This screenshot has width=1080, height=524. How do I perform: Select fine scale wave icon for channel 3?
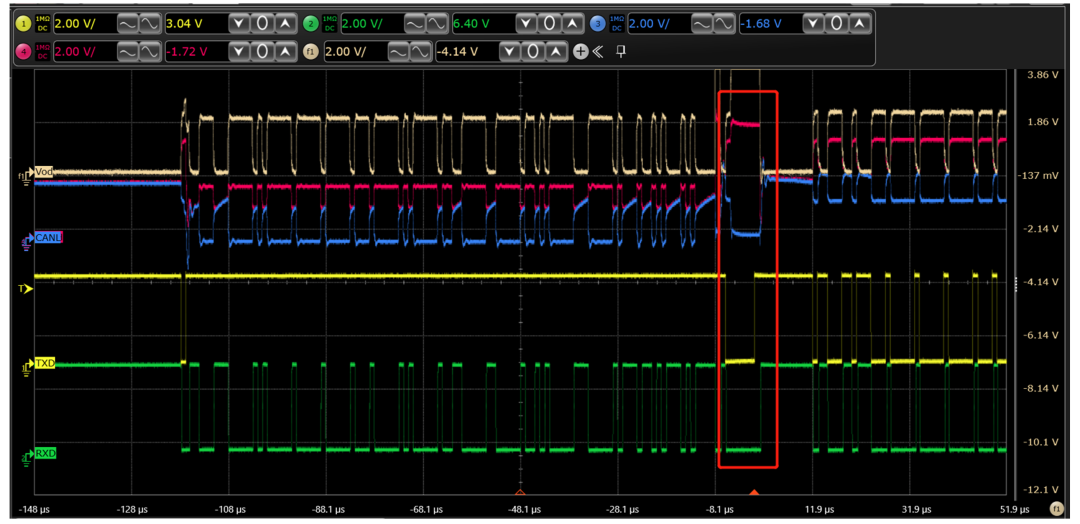tap(724, 23)
